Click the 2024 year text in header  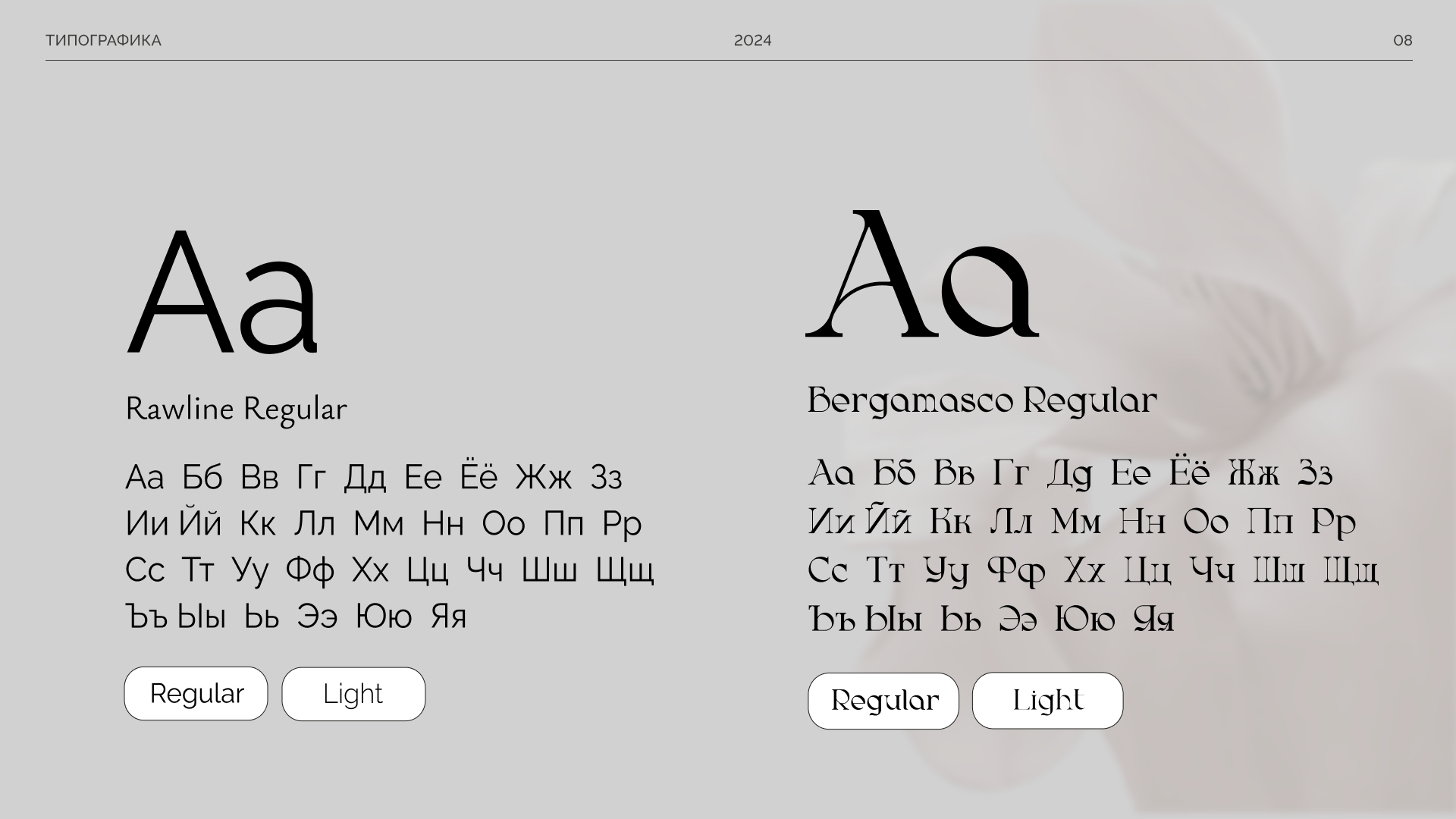pyautogui.click(x=752, y=40)
